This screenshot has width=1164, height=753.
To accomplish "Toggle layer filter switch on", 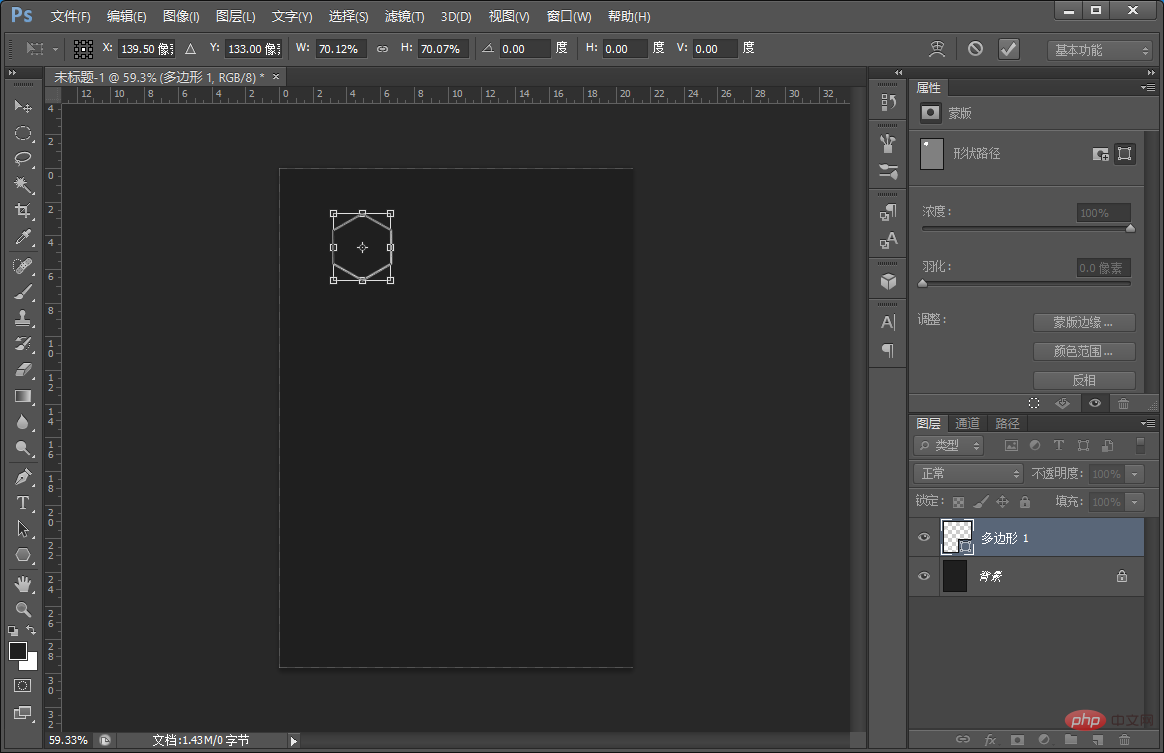I will tap(1140, 446).
